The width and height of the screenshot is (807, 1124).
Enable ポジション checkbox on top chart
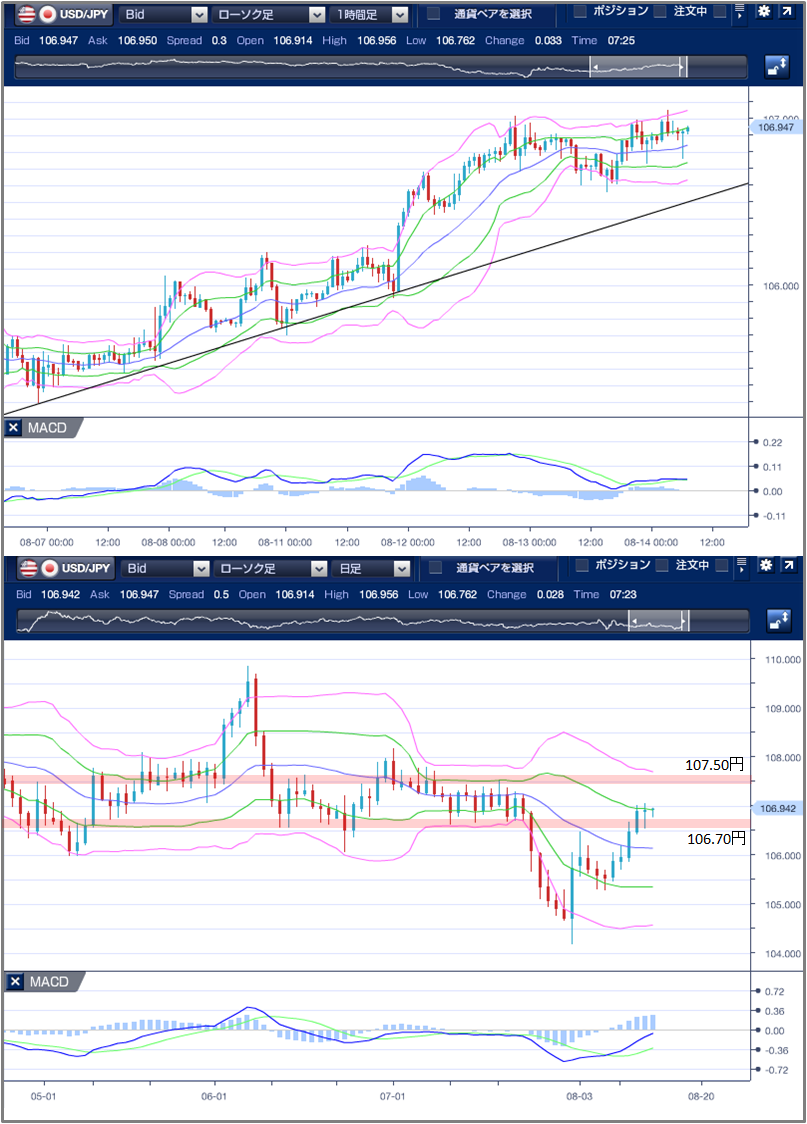pyautogui.click(x=581, y=11)
